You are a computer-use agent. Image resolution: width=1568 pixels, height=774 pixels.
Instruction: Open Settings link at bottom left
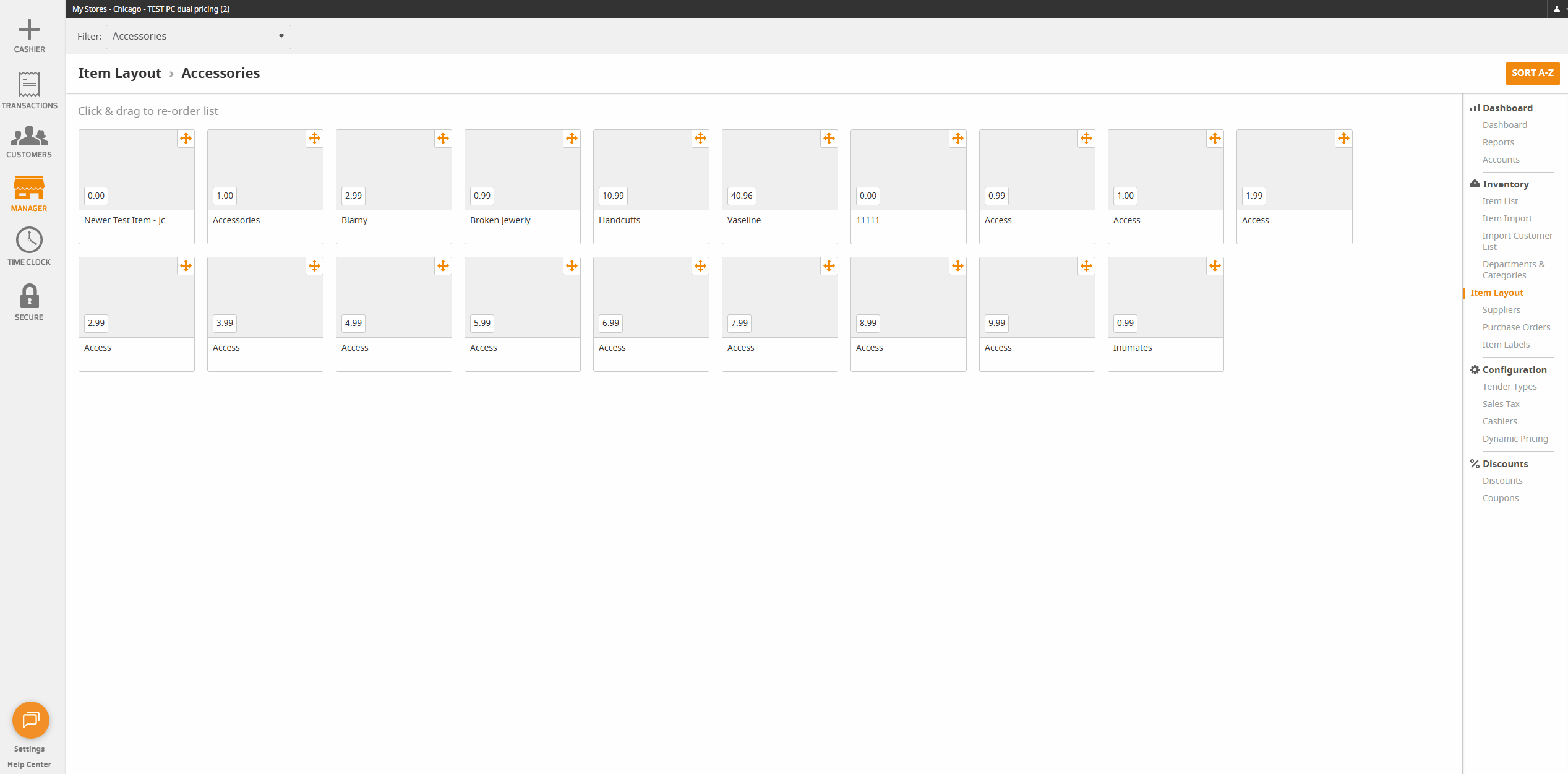click(29, 749)
